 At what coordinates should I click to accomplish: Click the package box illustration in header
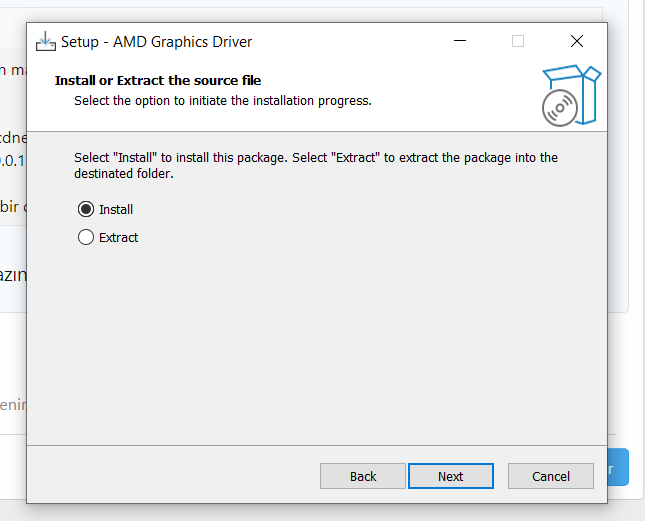(579, 84)
